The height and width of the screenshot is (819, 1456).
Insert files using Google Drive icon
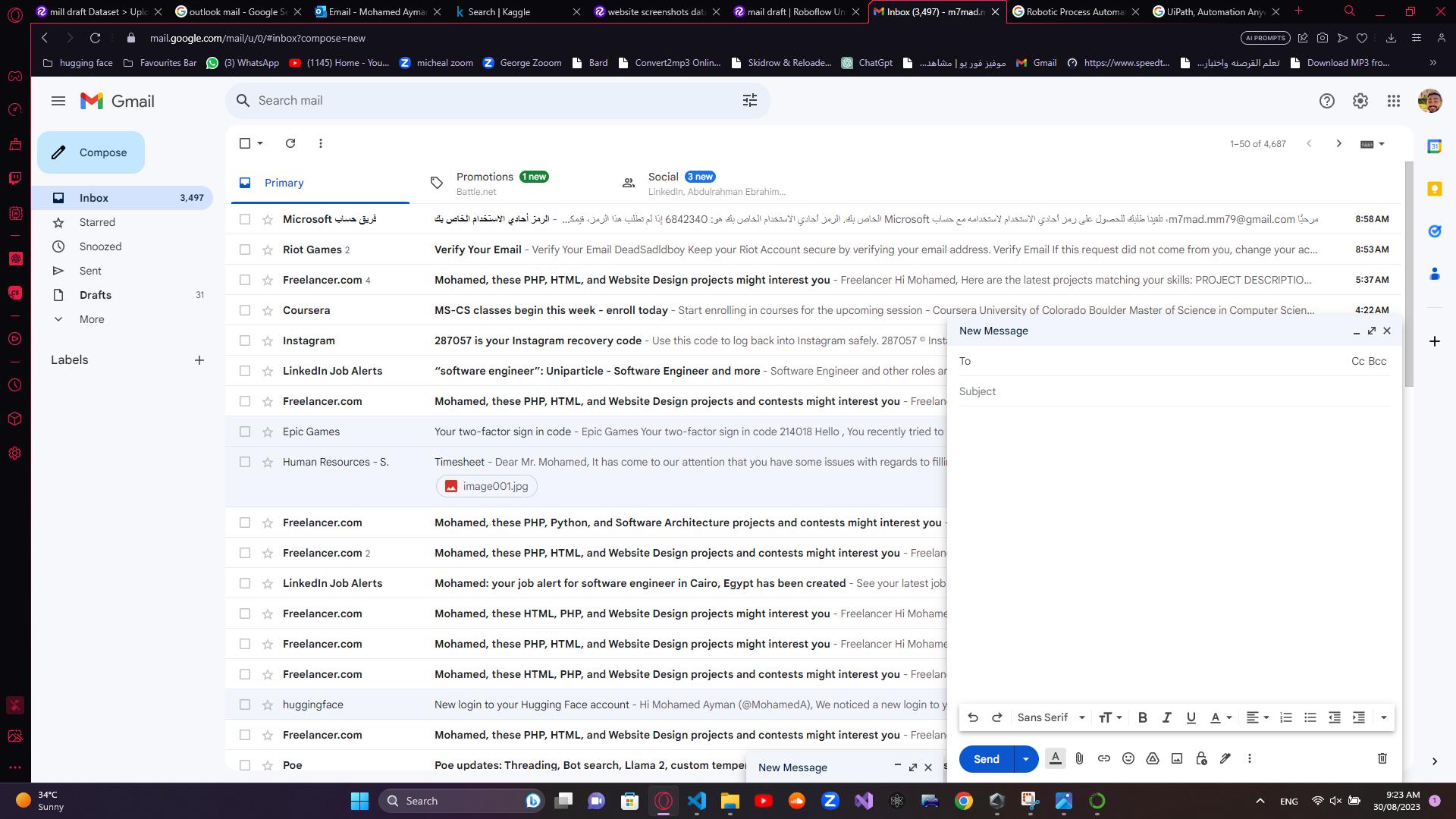pyautogui.click(x=1153, y=758)
